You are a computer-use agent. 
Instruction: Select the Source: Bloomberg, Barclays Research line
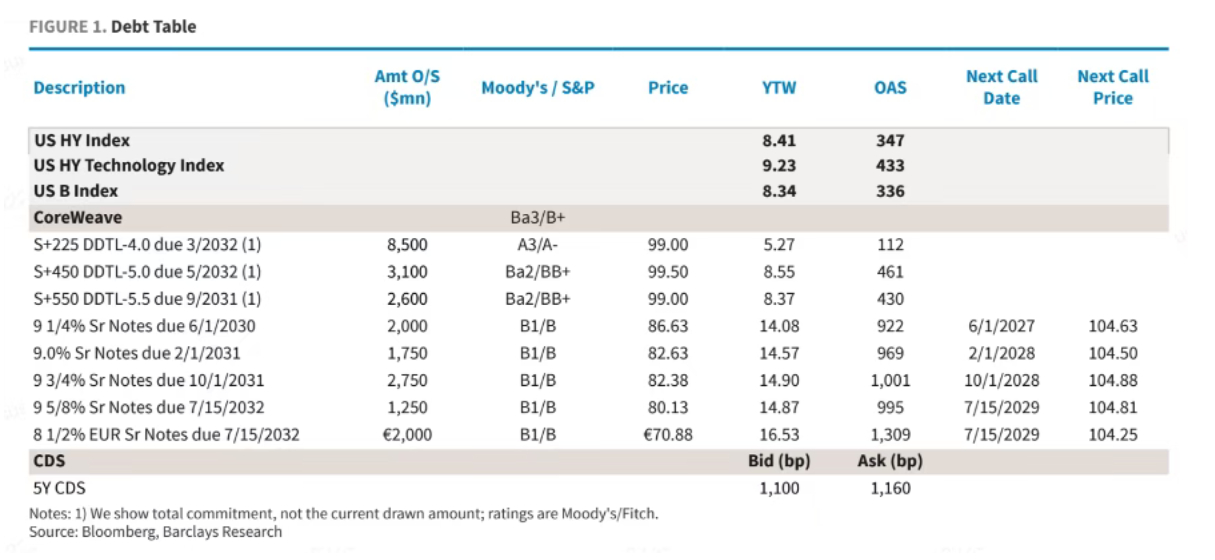click(x=155, y=532)
